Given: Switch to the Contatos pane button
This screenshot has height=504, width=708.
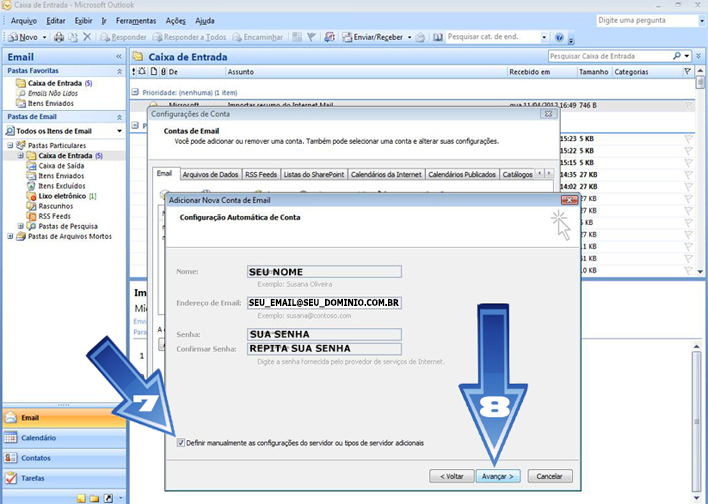Looking at the screenshot, I should click(64, 458).
